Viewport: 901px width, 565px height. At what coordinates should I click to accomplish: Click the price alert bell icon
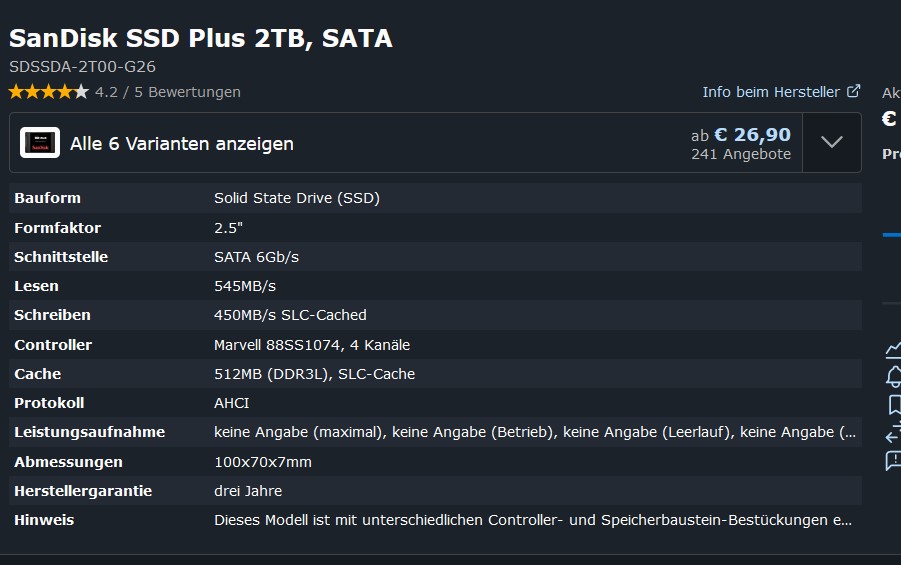pyautogui.click(x=893, y=376)
